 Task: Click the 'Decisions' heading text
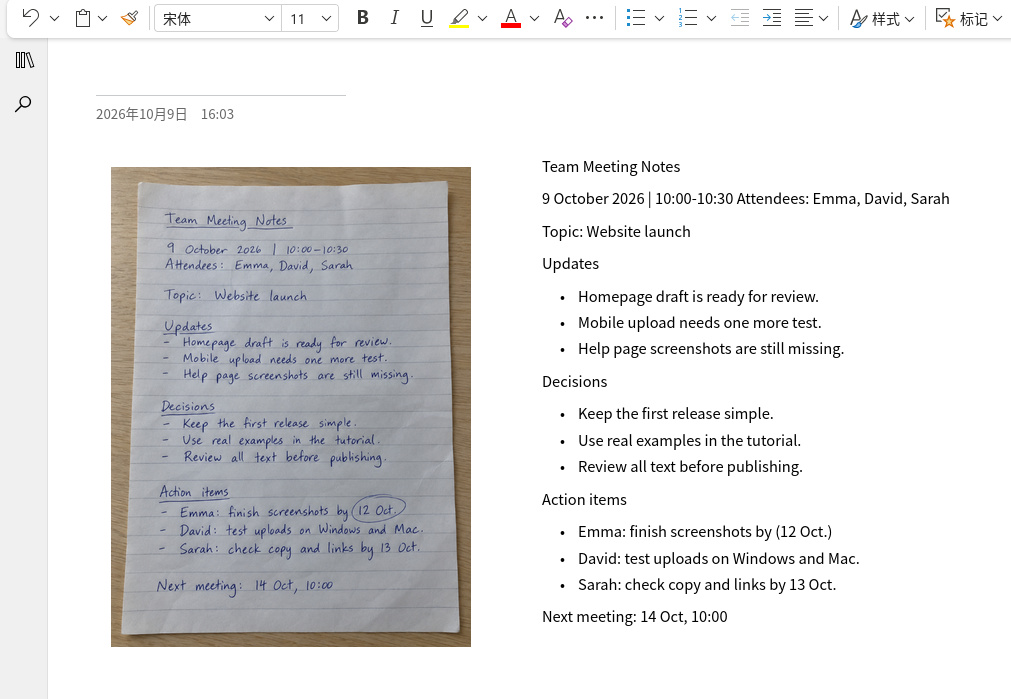coord(574,382)
